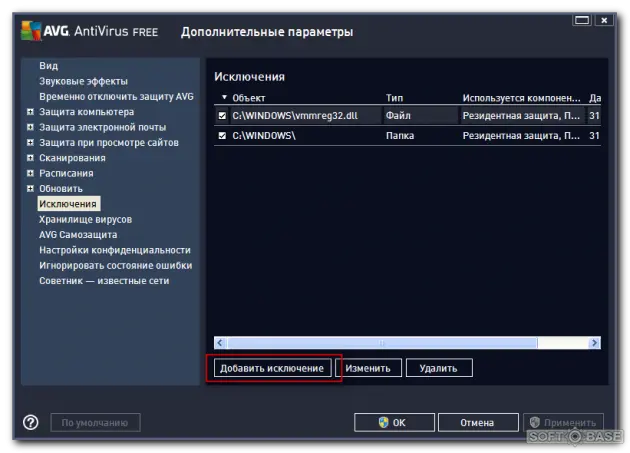Expand the Обновить tree node

[x=30, y=189]
